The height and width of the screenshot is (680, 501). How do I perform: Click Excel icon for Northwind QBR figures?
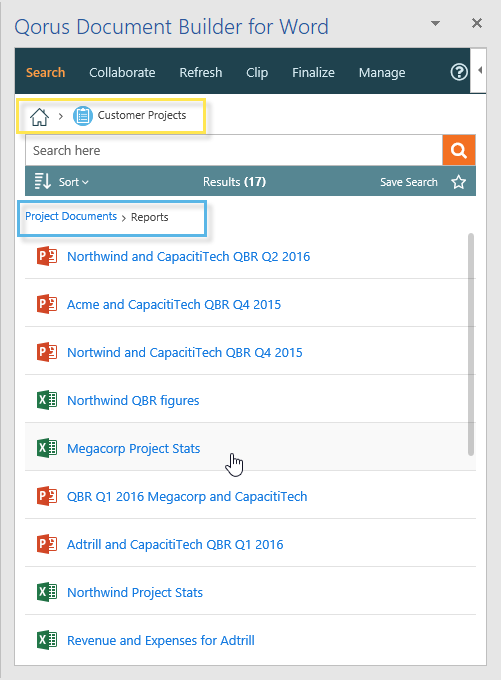pos(47,400)
